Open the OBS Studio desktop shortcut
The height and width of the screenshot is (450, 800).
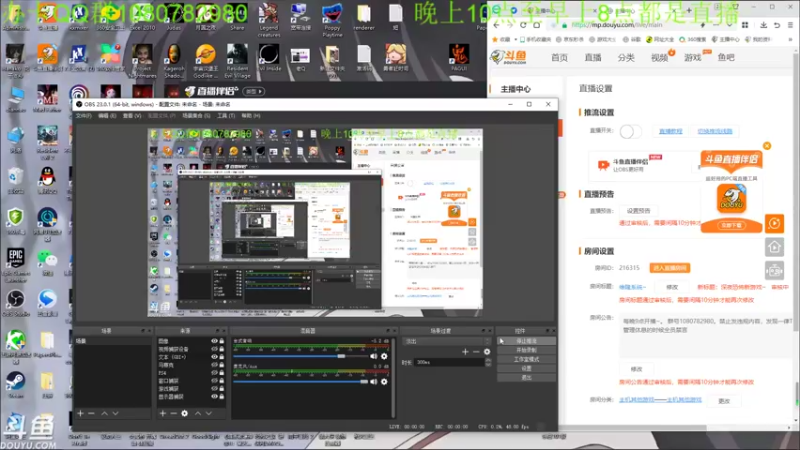pos(16,303)
